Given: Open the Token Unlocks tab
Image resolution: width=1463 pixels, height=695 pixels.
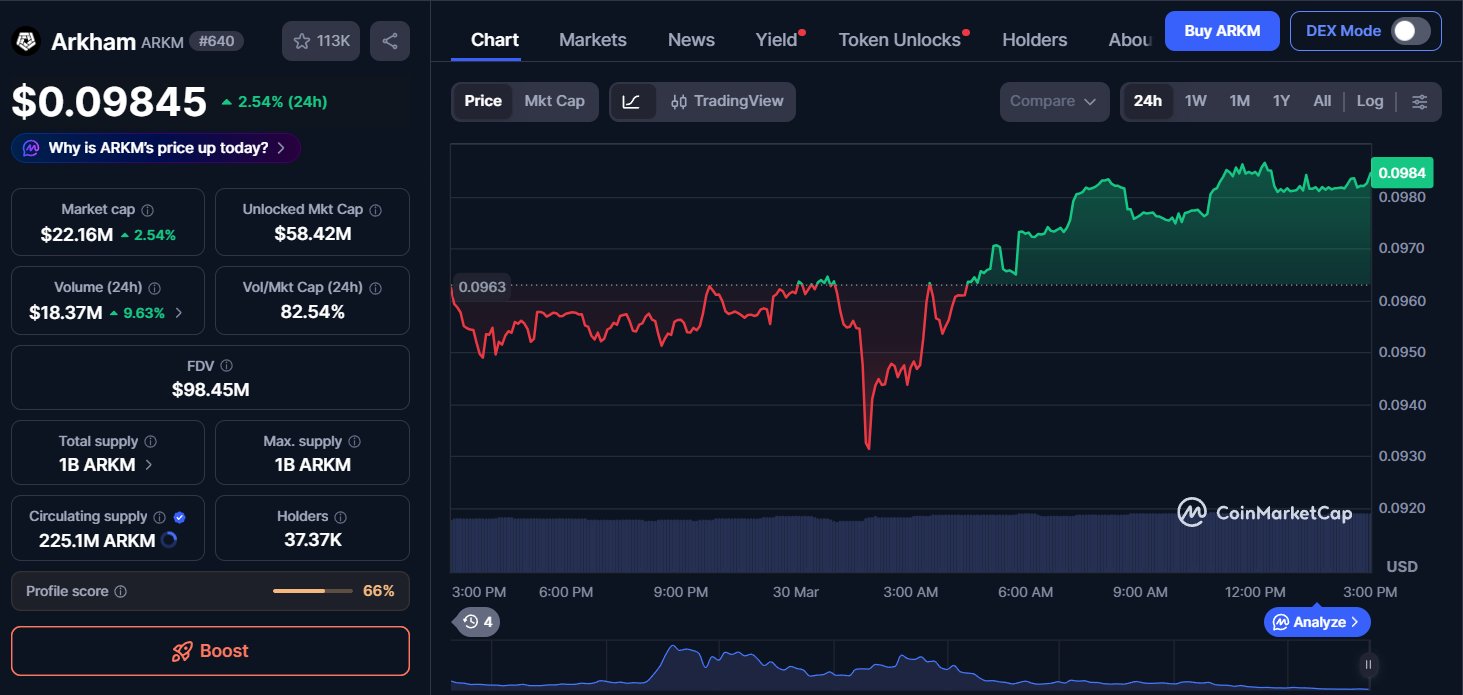Looking at the screenshot, I should [x=899, y=40].
